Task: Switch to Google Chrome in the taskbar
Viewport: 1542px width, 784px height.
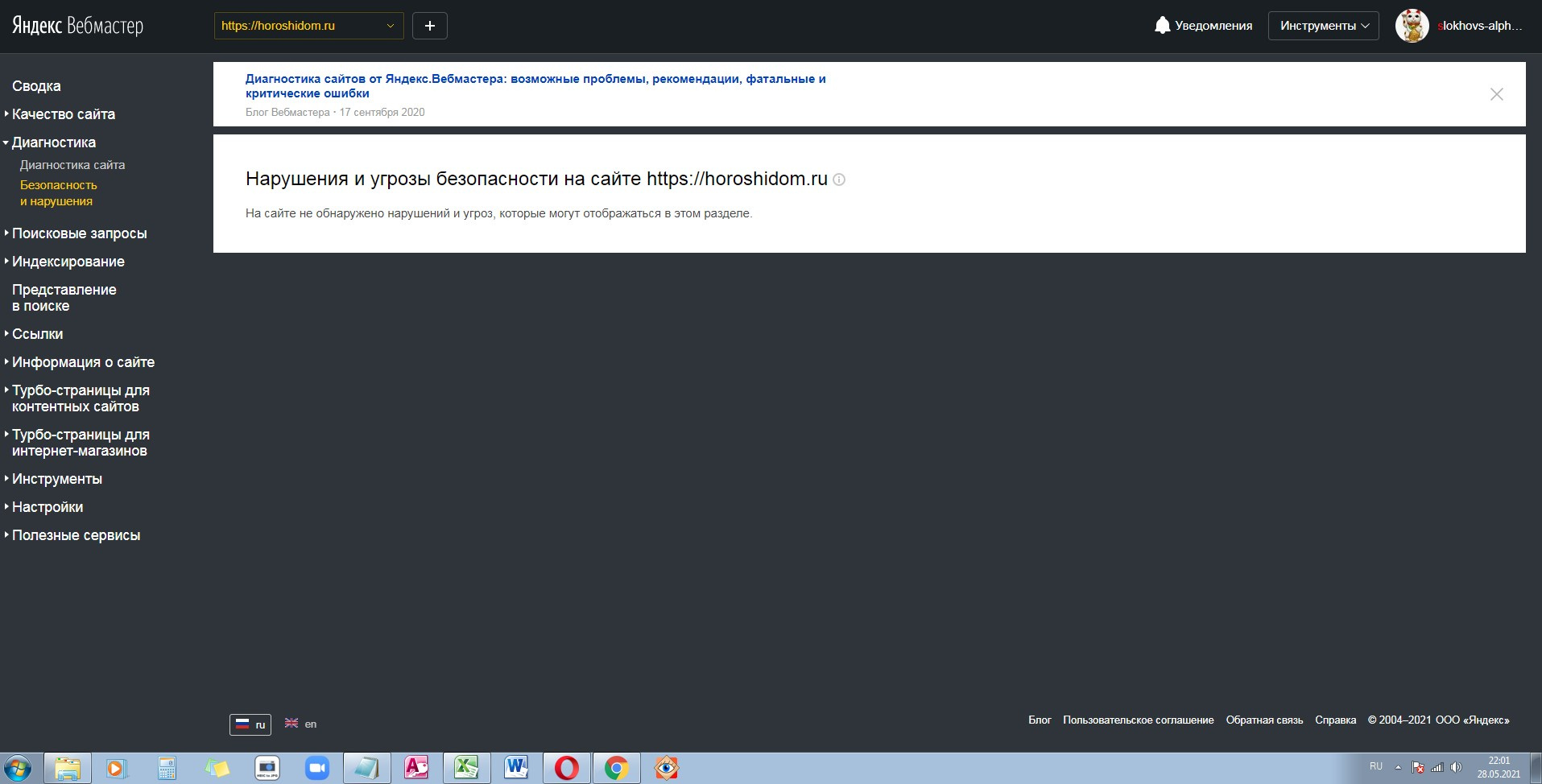Action: tap(616, 768)
